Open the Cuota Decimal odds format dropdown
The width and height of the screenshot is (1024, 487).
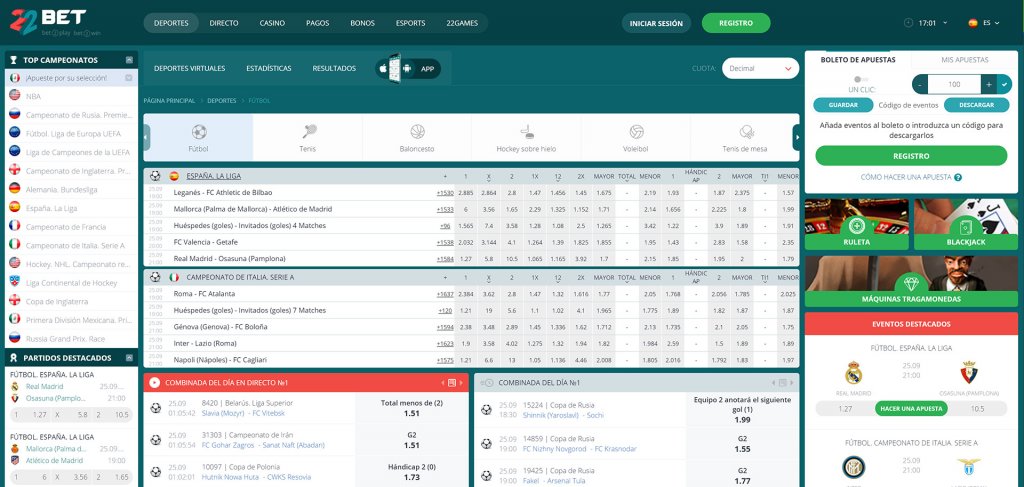tap(760, 69)
